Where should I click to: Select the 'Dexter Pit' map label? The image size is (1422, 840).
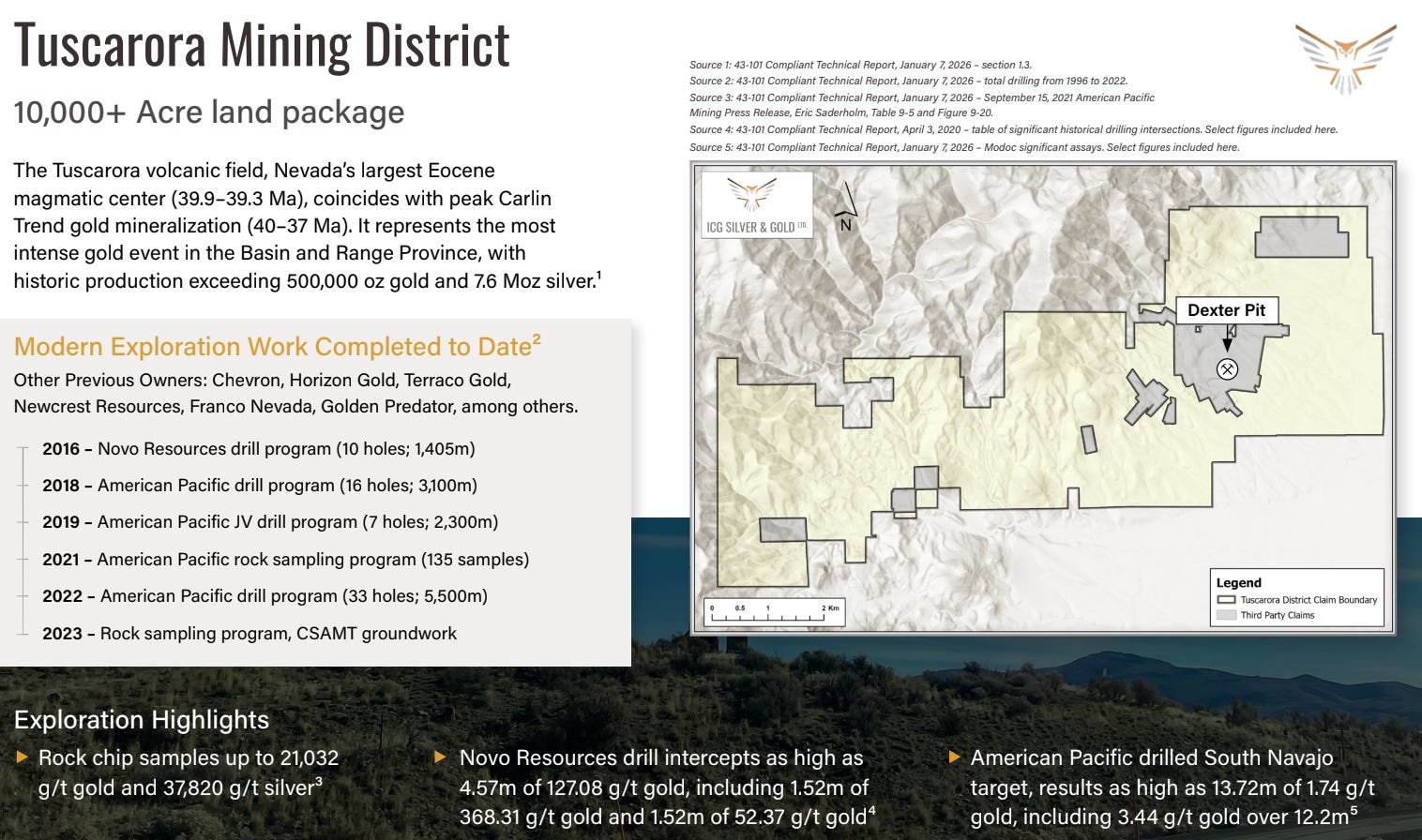(x=1227, y=310)
